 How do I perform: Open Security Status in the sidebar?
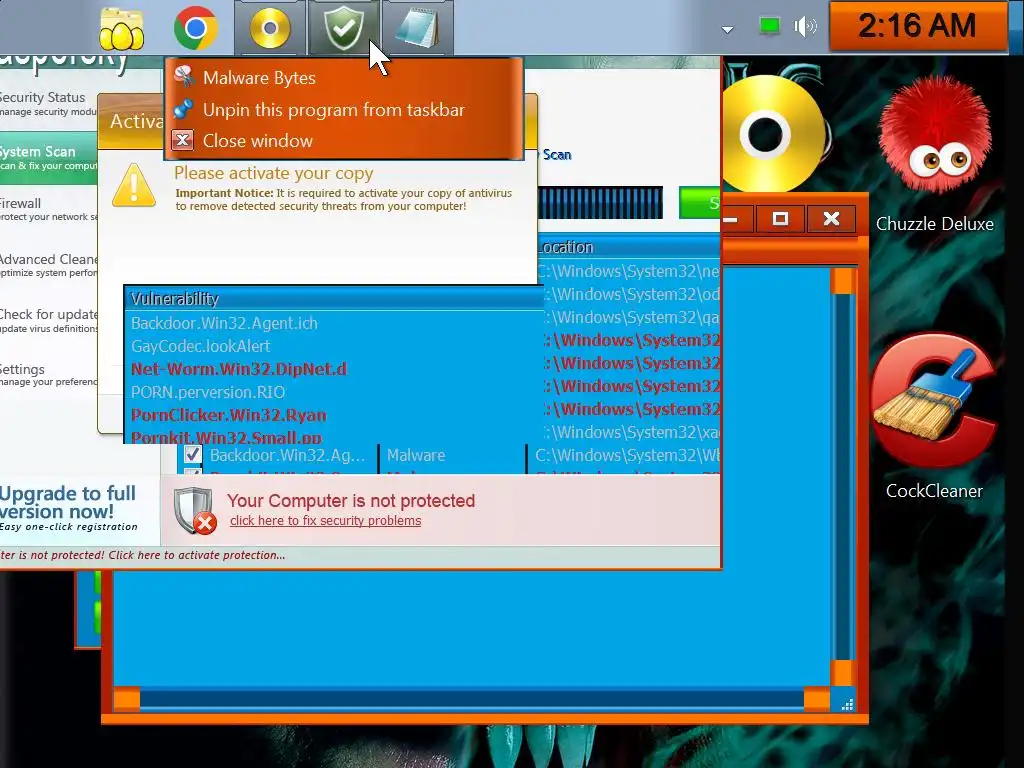(49, 103)
